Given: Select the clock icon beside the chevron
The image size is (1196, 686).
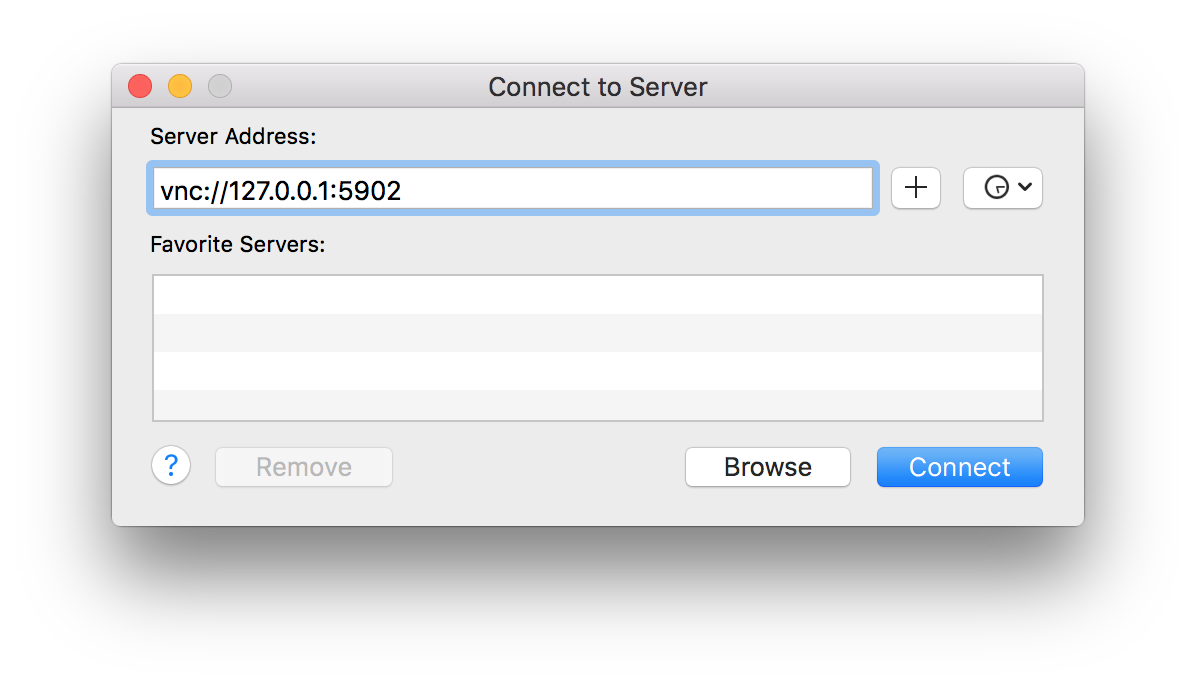Looking at the screenshot, I should click(995, 188).
